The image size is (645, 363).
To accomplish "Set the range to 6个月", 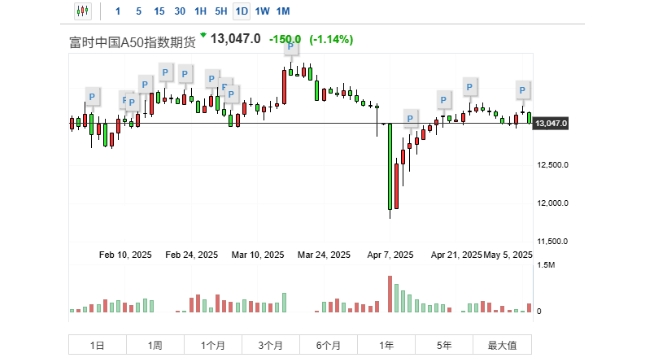I will point(329,345).
